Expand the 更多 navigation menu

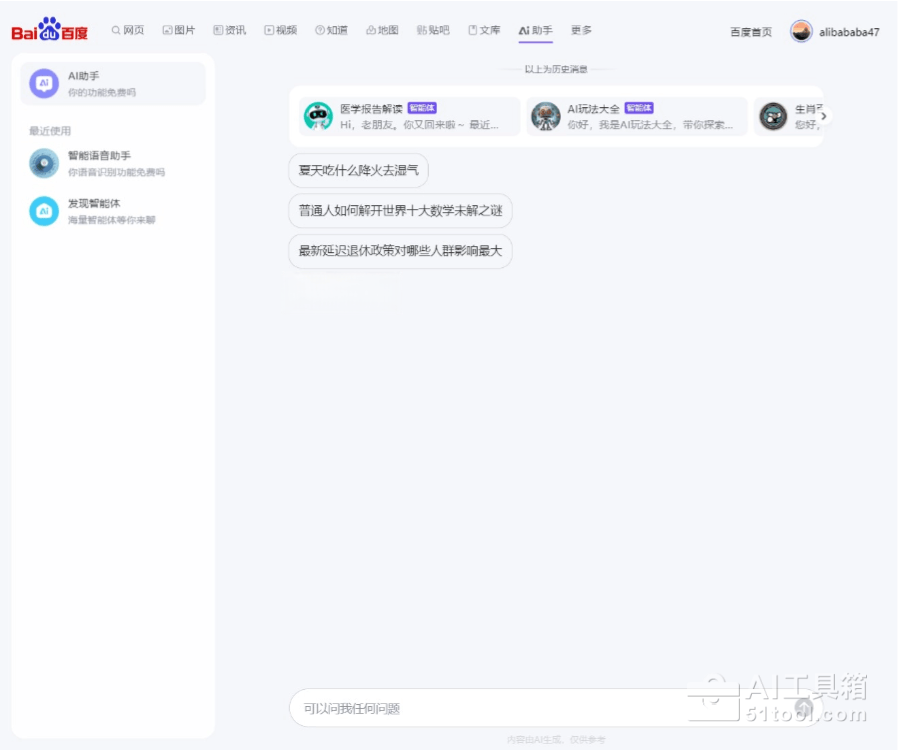pyautogui.click(x=581, y=31)
